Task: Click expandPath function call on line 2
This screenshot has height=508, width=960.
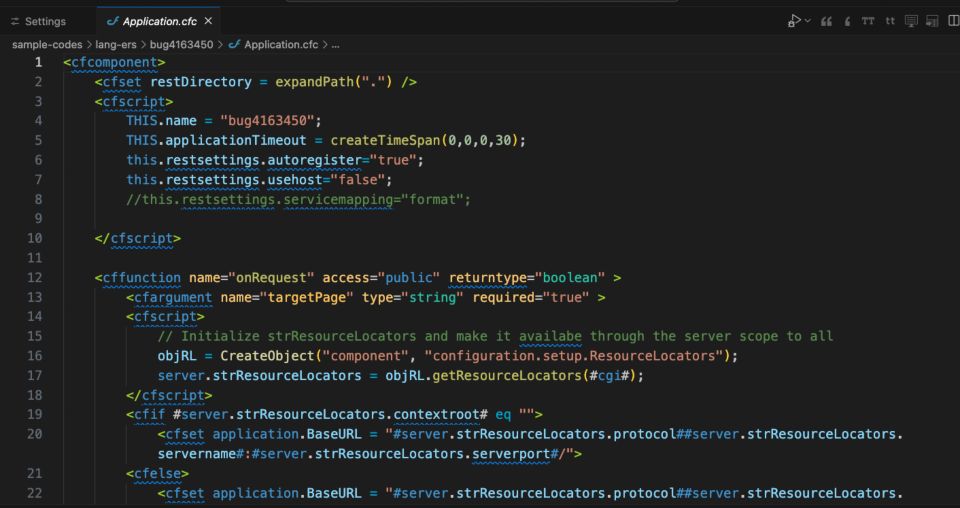Action: [314, 81]
